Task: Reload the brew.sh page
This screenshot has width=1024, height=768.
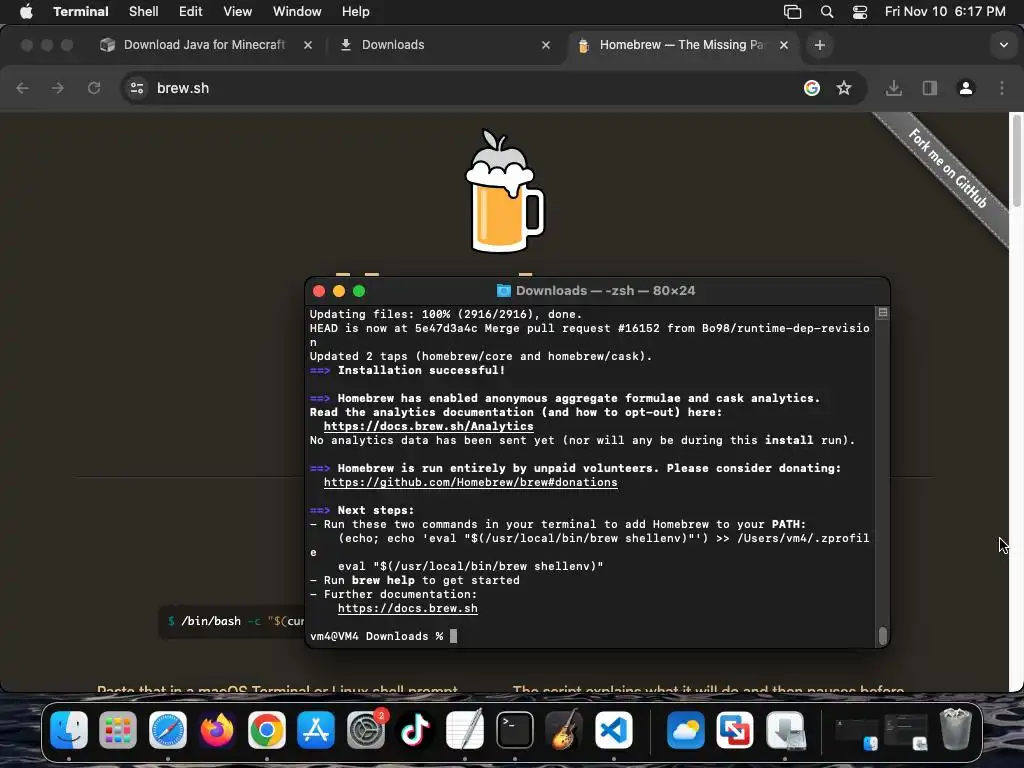Action: click(x=94, y=88)
